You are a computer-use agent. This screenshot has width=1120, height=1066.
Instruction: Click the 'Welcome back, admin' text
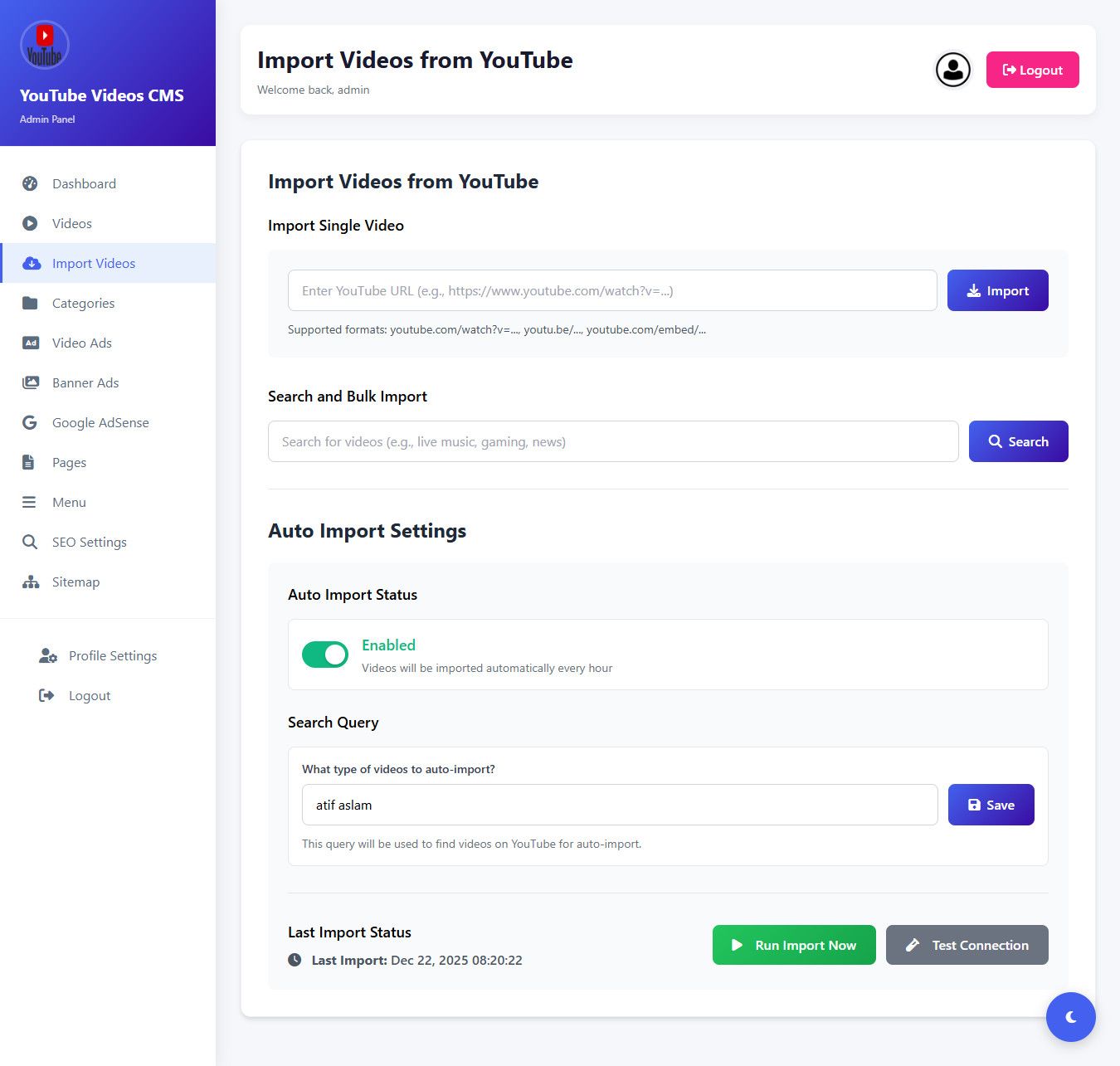[x=314, y=90]
